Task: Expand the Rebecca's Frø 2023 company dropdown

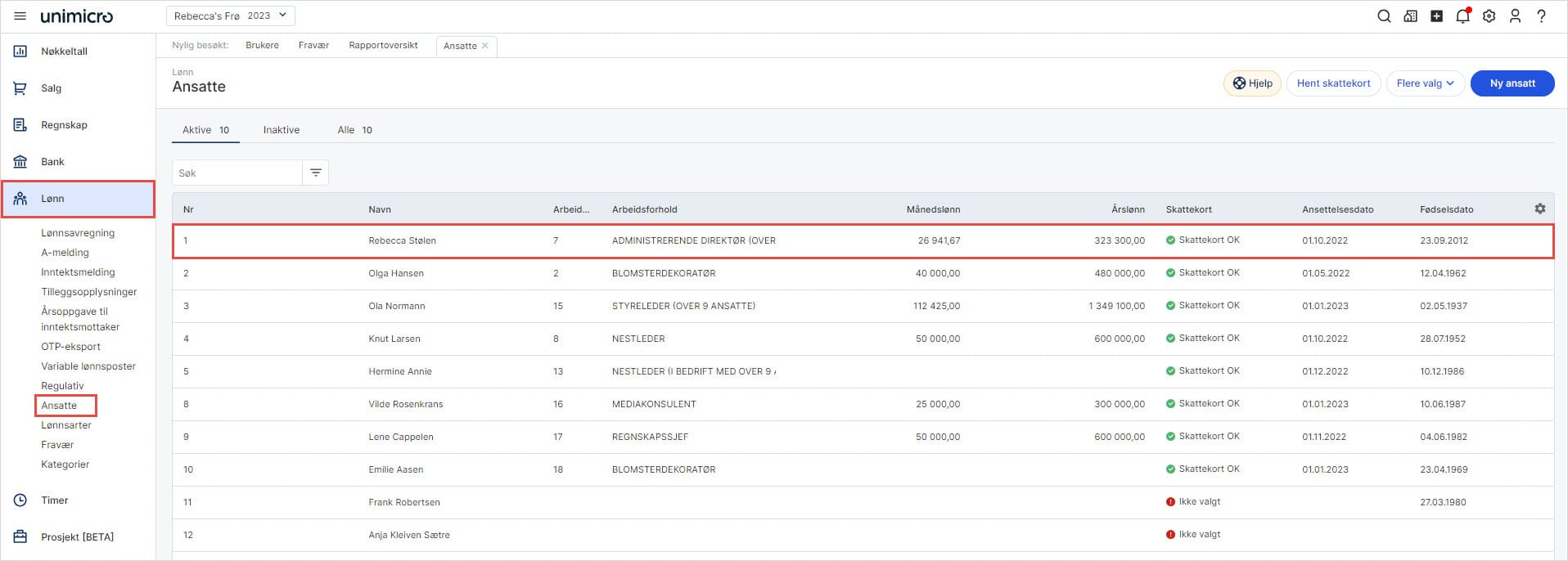Action: coord(230,16)
